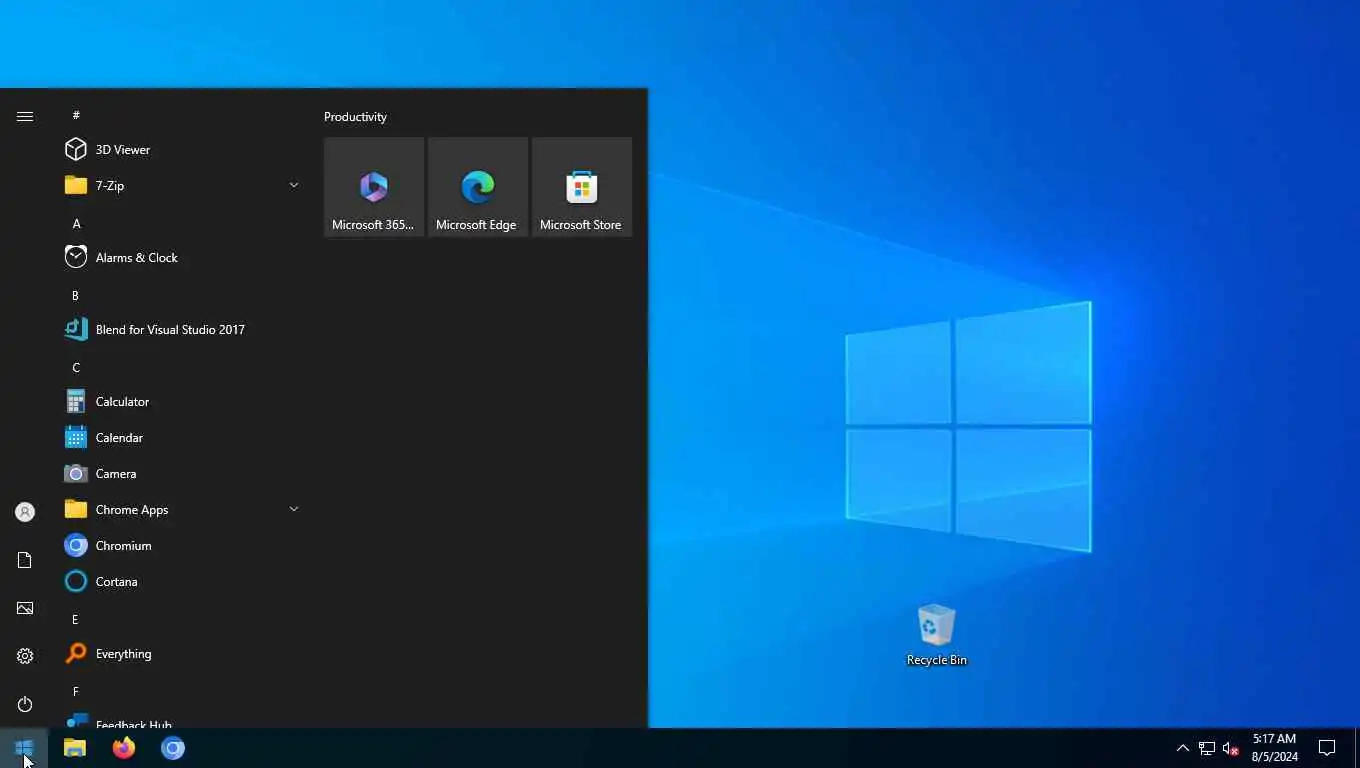This screenshot has height=768, width=1360.
Task: Open the 7-Zip folder entry
Action: (184, 185)
